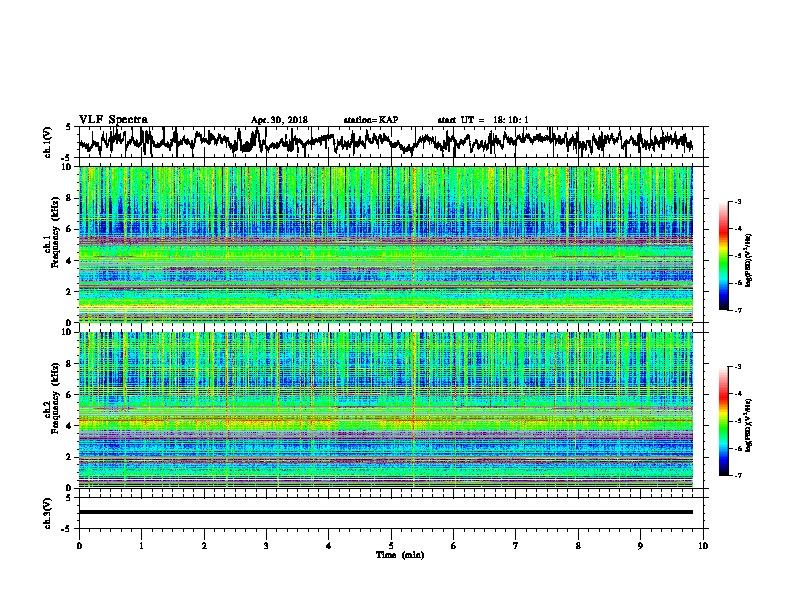The width and height of the screenshot is (792, 612).
Task: Pick the ch.1 spectrogram color bar
Action: click(x=723, y=256)
